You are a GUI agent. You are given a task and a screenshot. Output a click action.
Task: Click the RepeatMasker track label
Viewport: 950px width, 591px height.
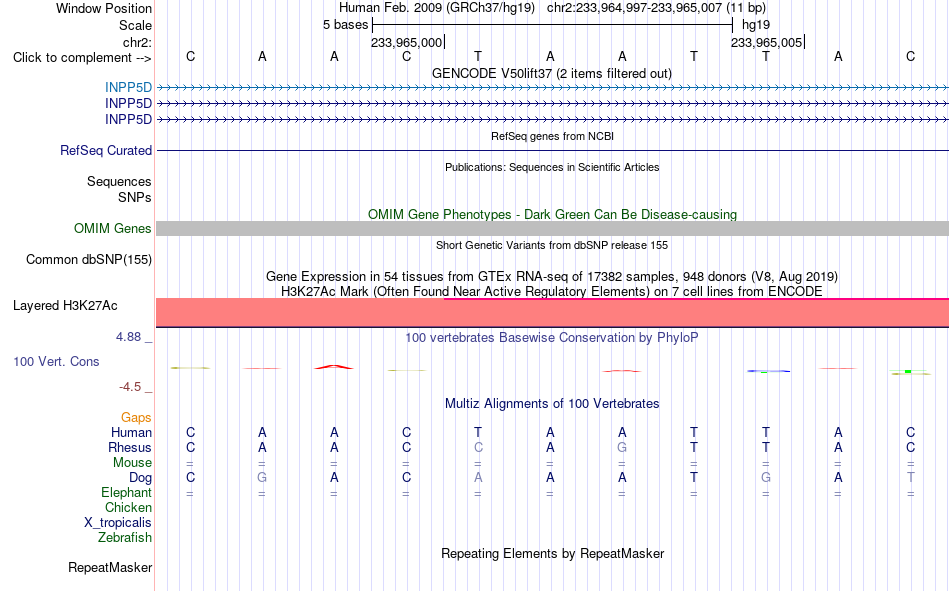click(x=110, y=567)
